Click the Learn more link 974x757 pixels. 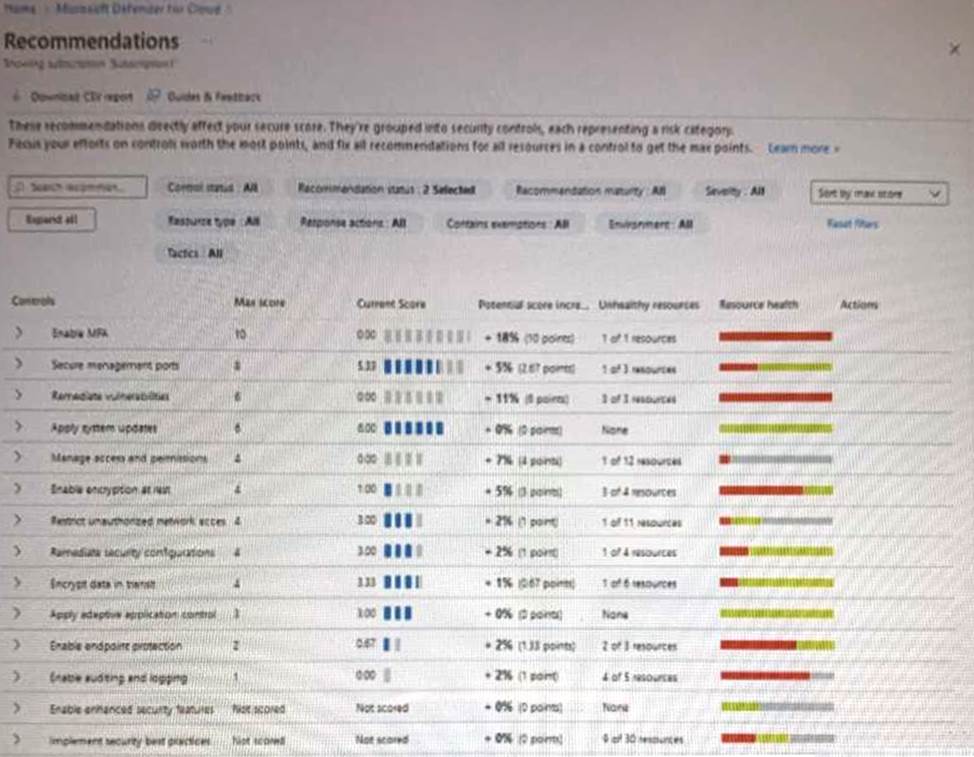802,148
